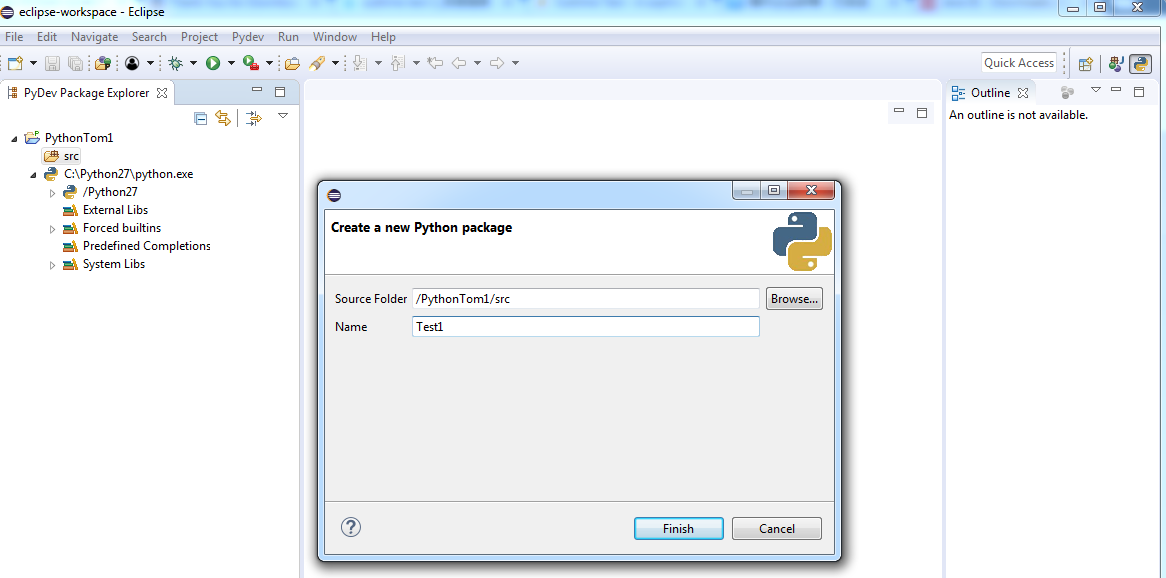Click the green Run button icon
Viewport: 1166px width, 578px height.
(x=213, y=63)
